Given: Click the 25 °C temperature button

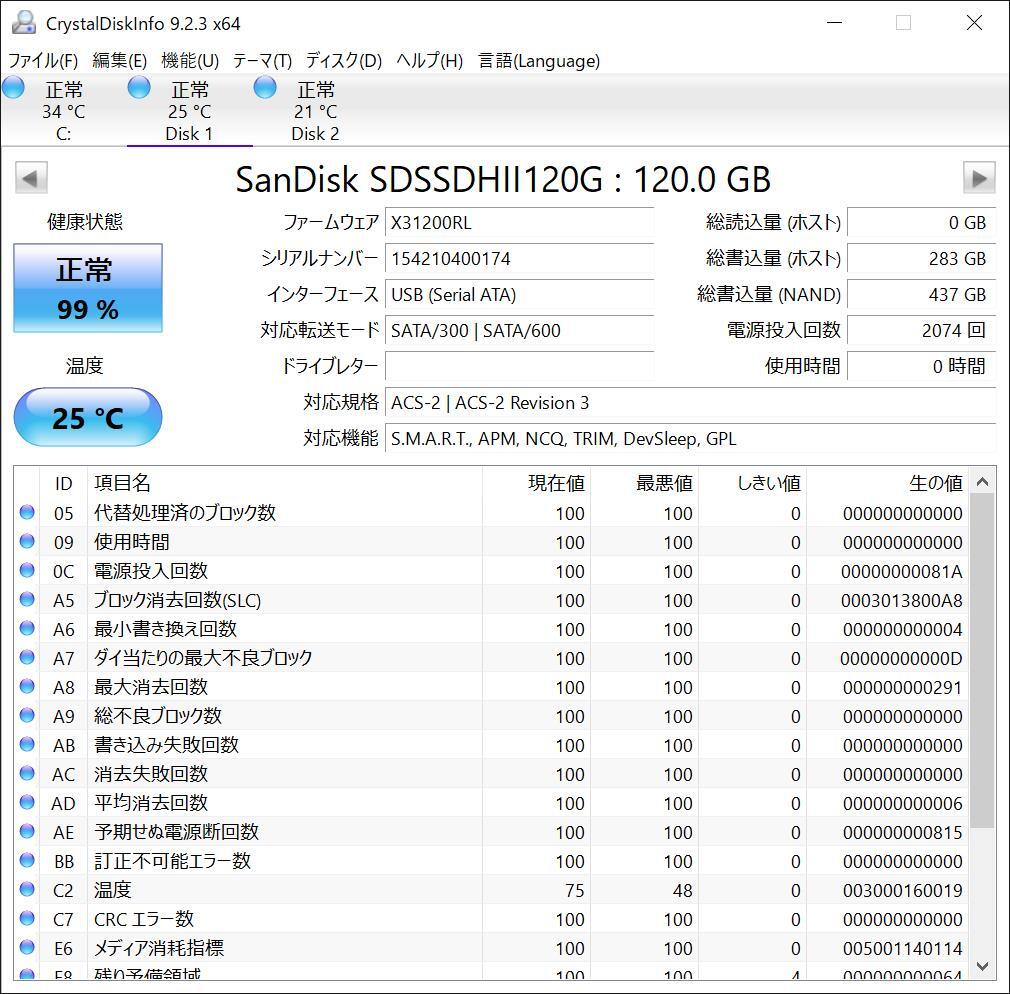Looking at the screenshot, I should point(88,417).
